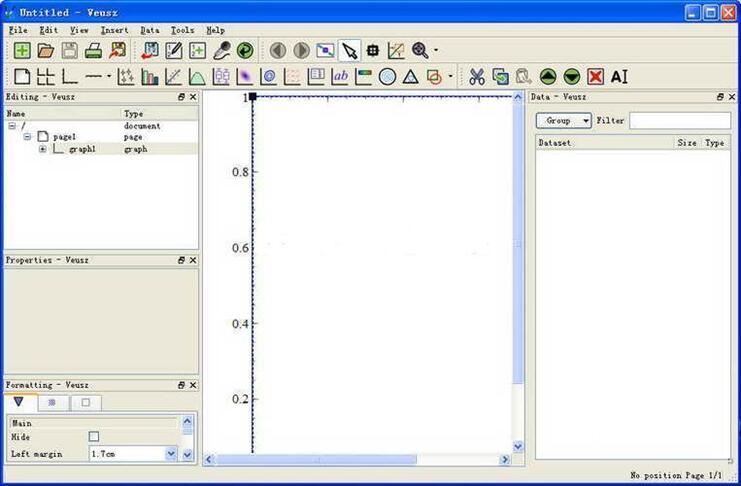Rename the widget using the AI icon

pos(620,77)
